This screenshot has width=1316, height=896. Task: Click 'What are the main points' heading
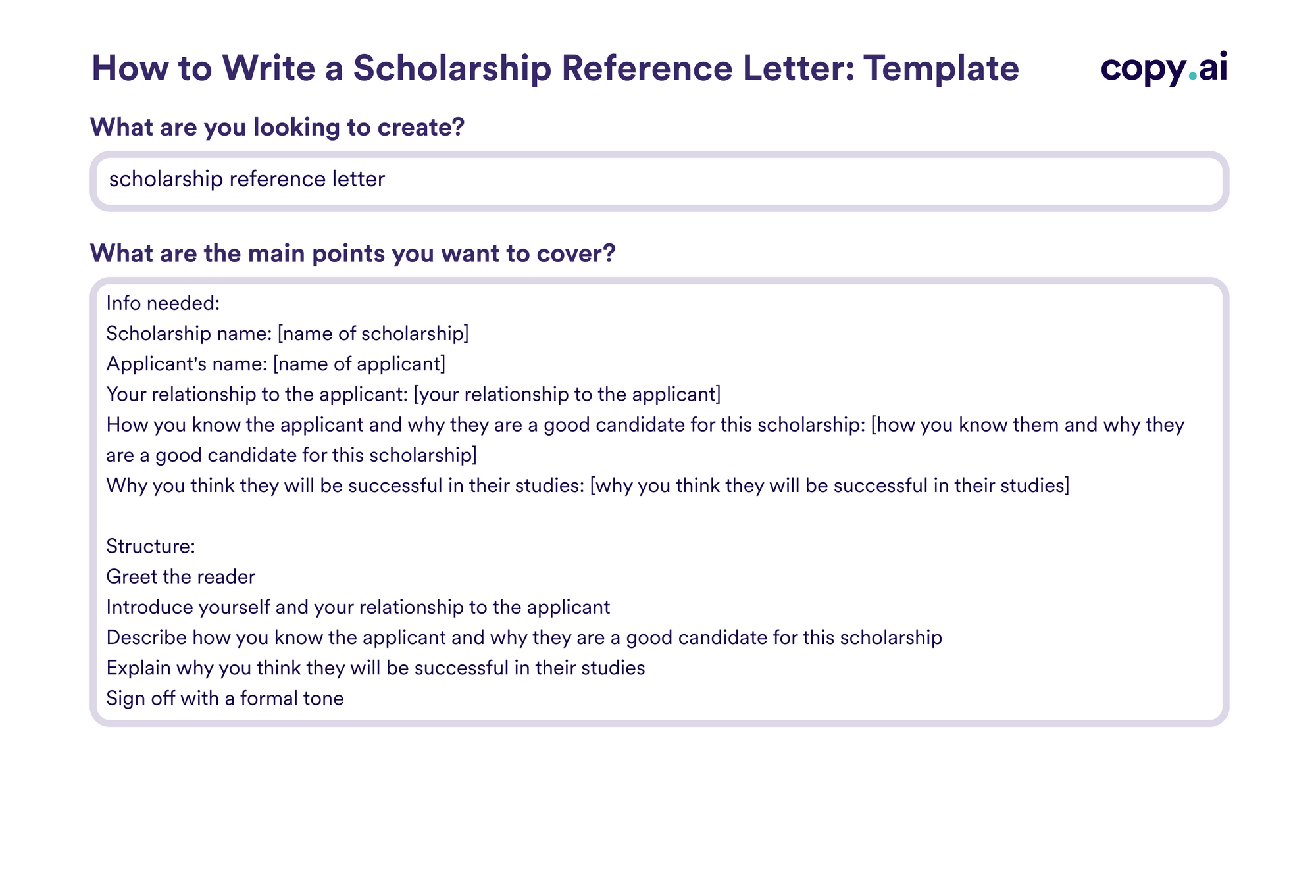[x=353, y=253]
